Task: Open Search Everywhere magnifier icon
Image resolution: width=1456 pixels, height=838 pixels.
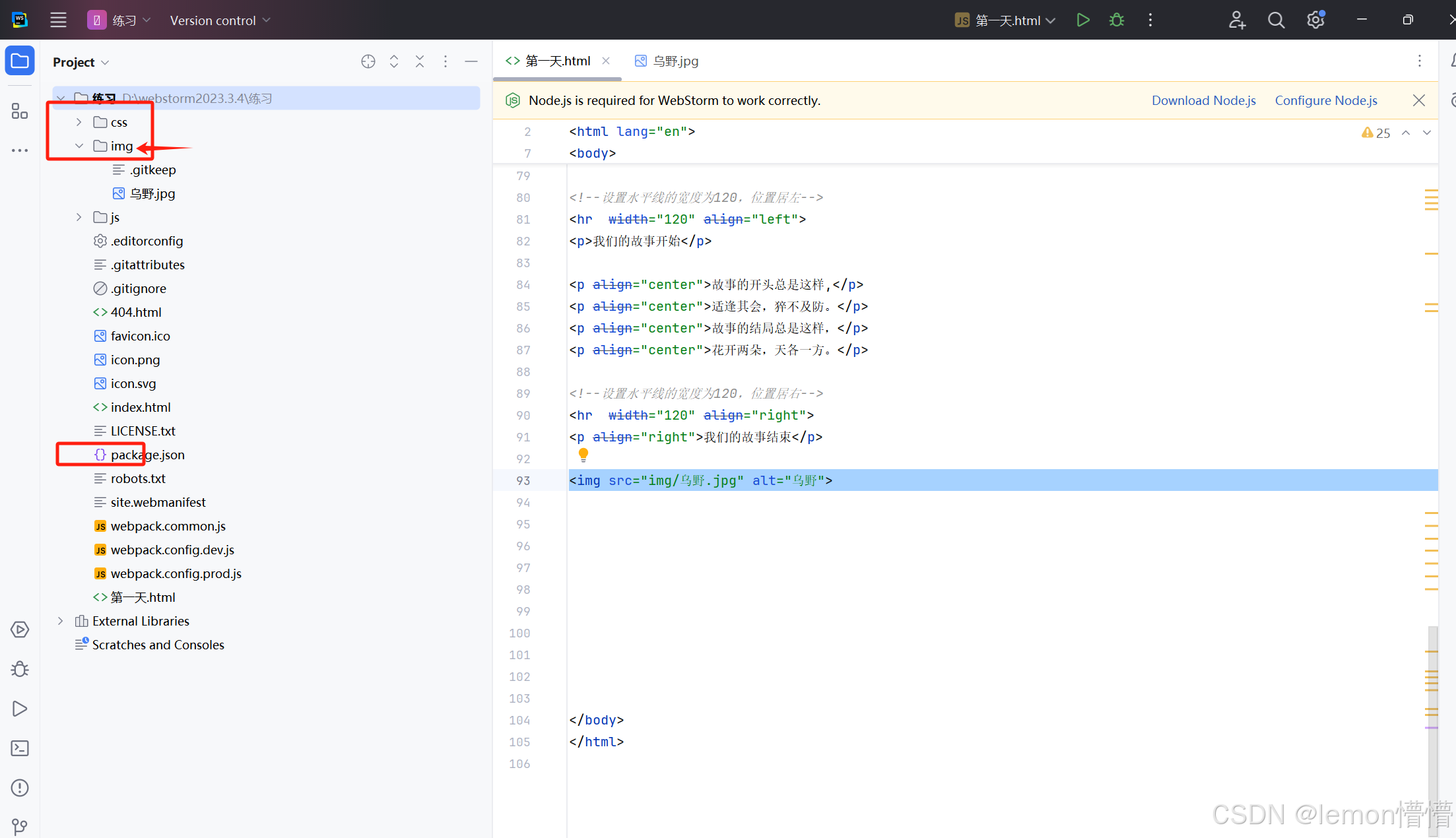Action: point(1276,20)
